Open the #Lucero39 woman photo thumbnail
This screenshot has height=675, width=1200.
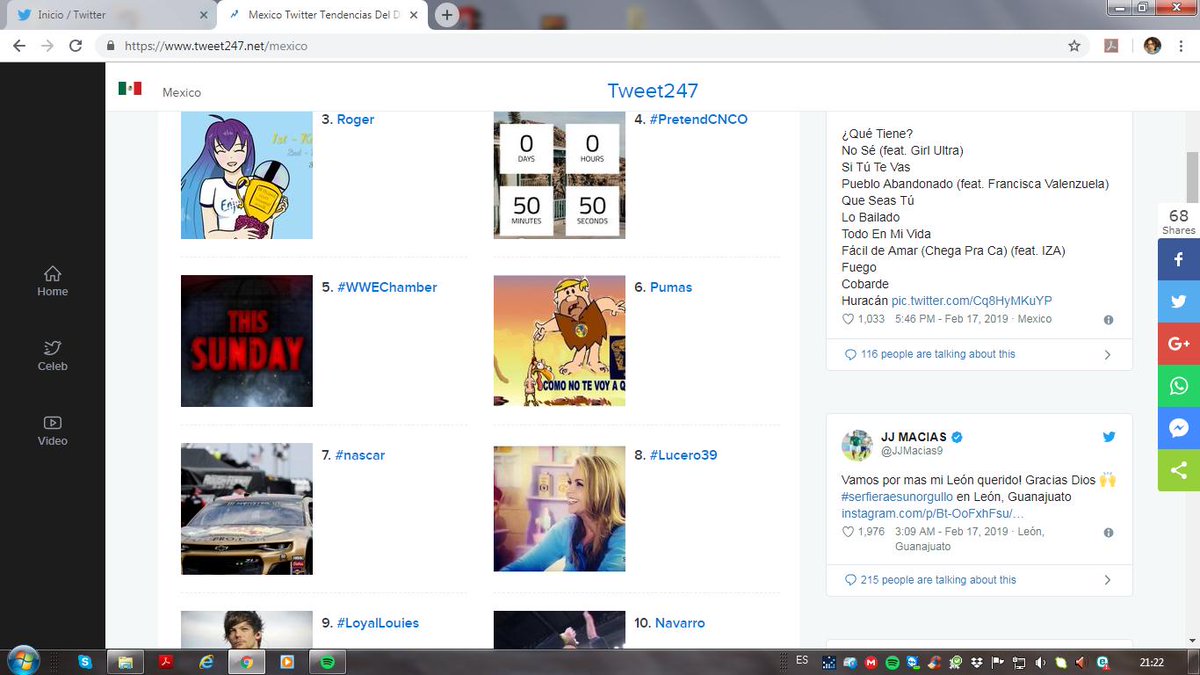560,508
